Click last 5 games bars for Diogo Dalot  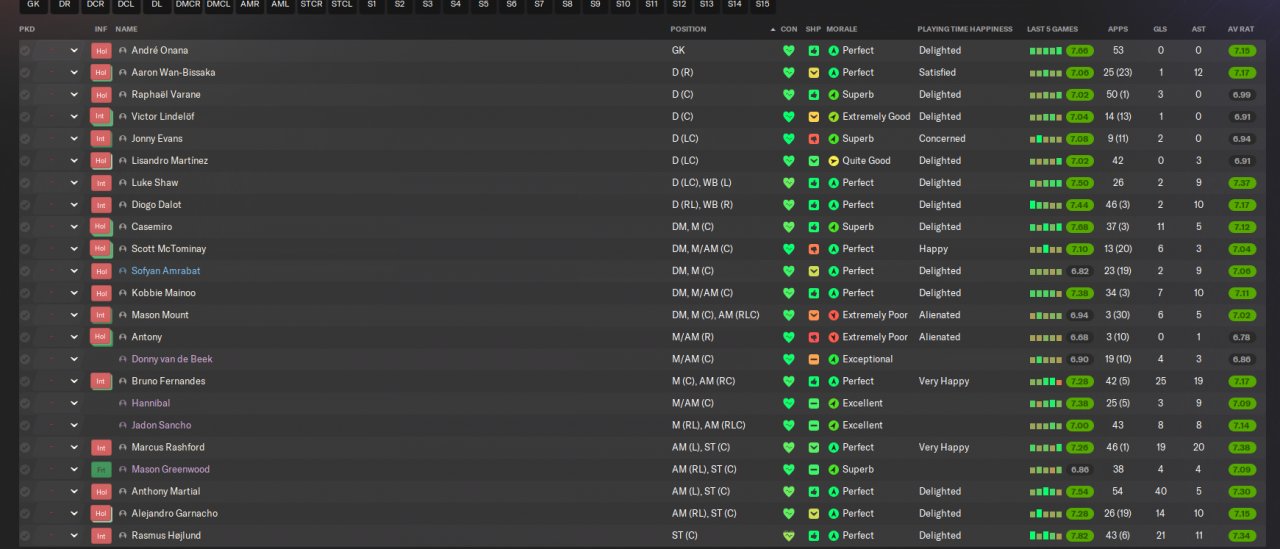click(1046, 205)
